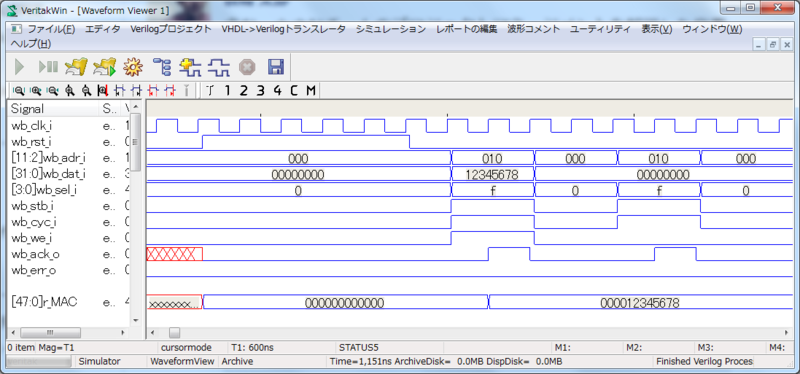Click the Simulator status bar entry
Image resolution: width=800 pixels, height=374 pixels.
[99, 361]
